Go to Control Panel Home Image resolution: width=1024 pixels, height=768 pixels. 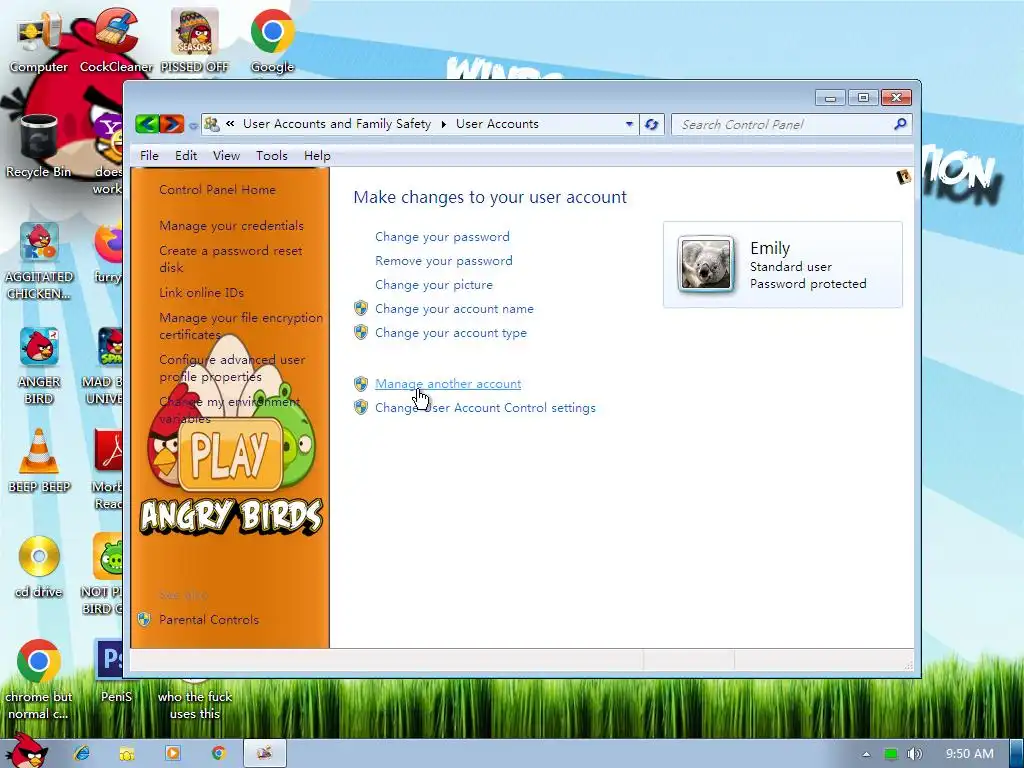coord(217,189)
